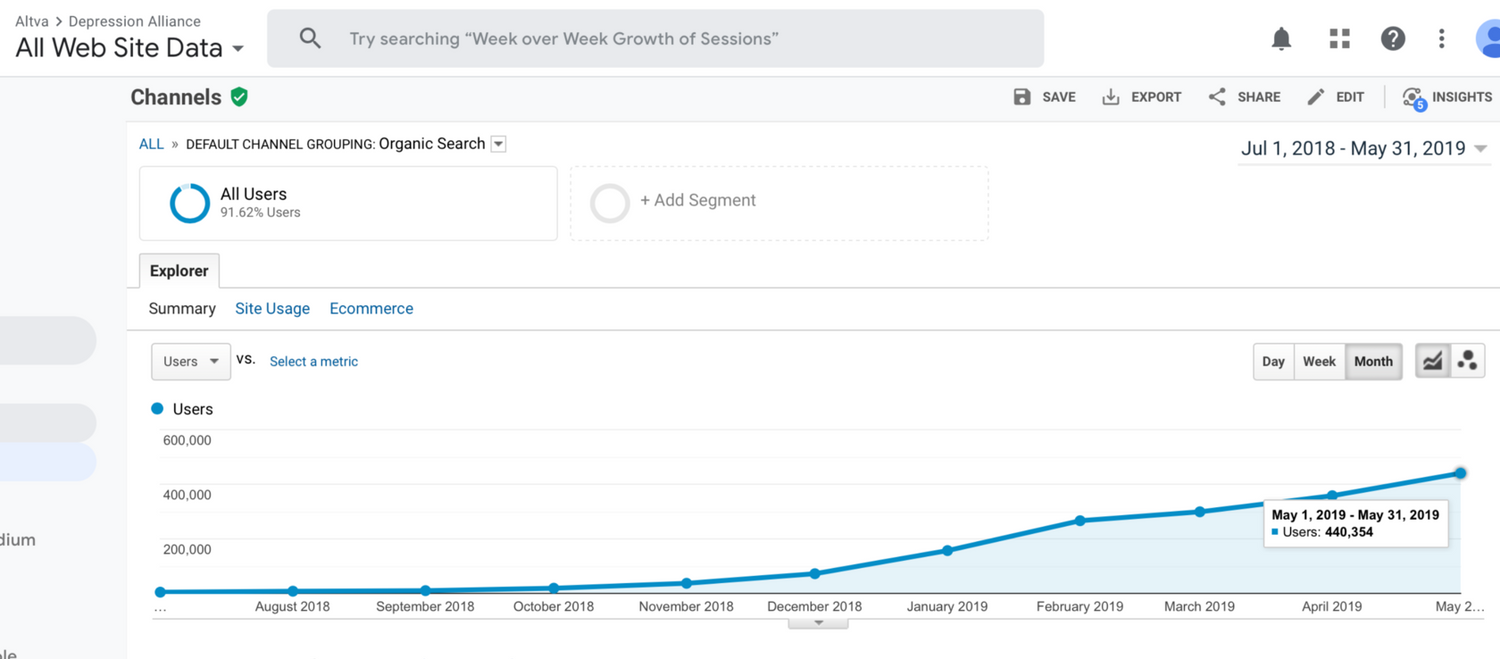Click Select a metric link

pyautogui.click(x=313, y=362)
